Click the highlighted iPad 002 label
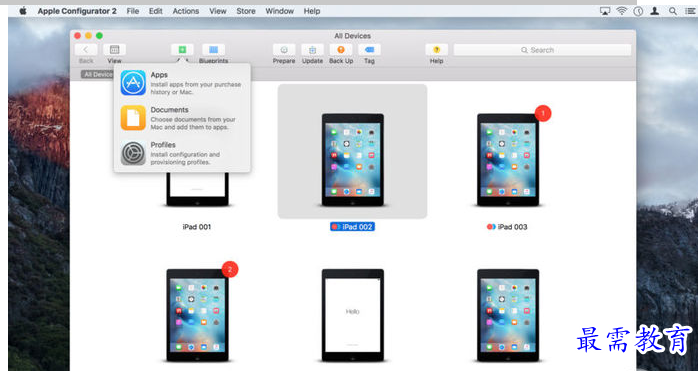Viewport: 698px width, 371px height. point(353,227)
